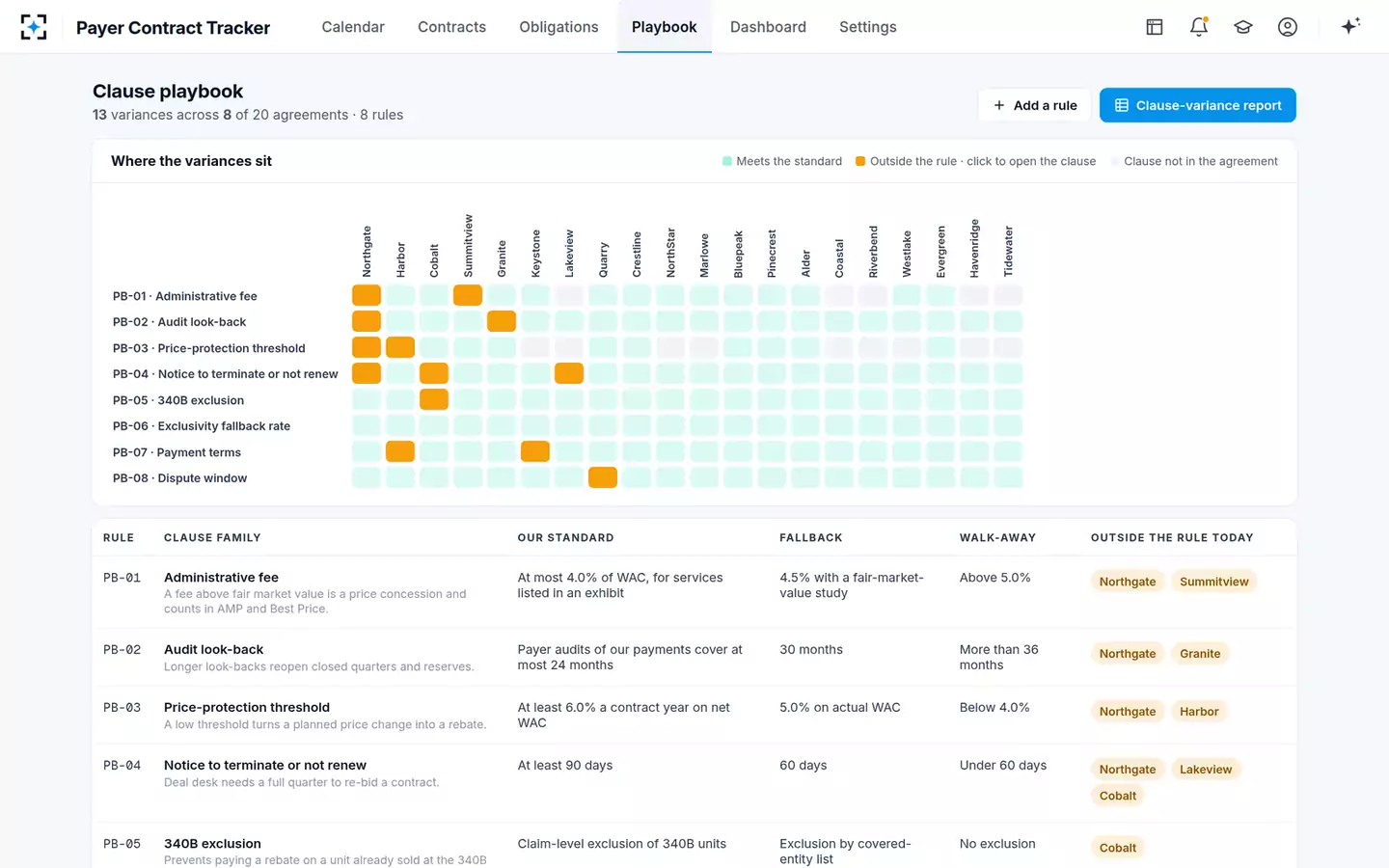Click the 'WALK-AWAY' column header

click(997, 537)
